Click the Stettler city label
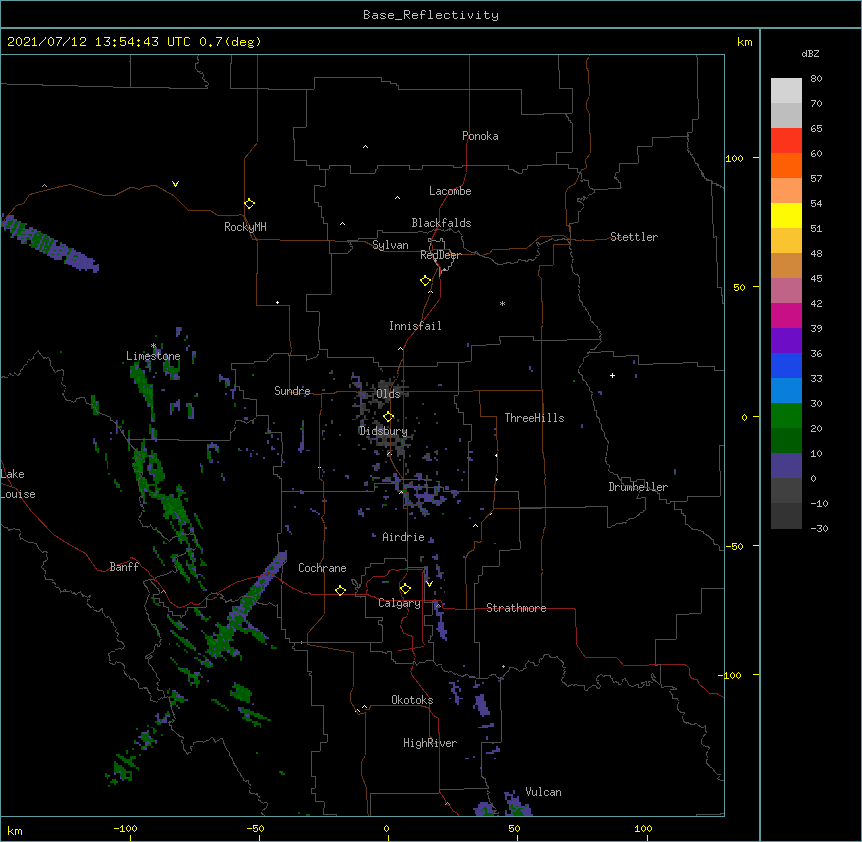862x842 pixels. pos(634,237)
